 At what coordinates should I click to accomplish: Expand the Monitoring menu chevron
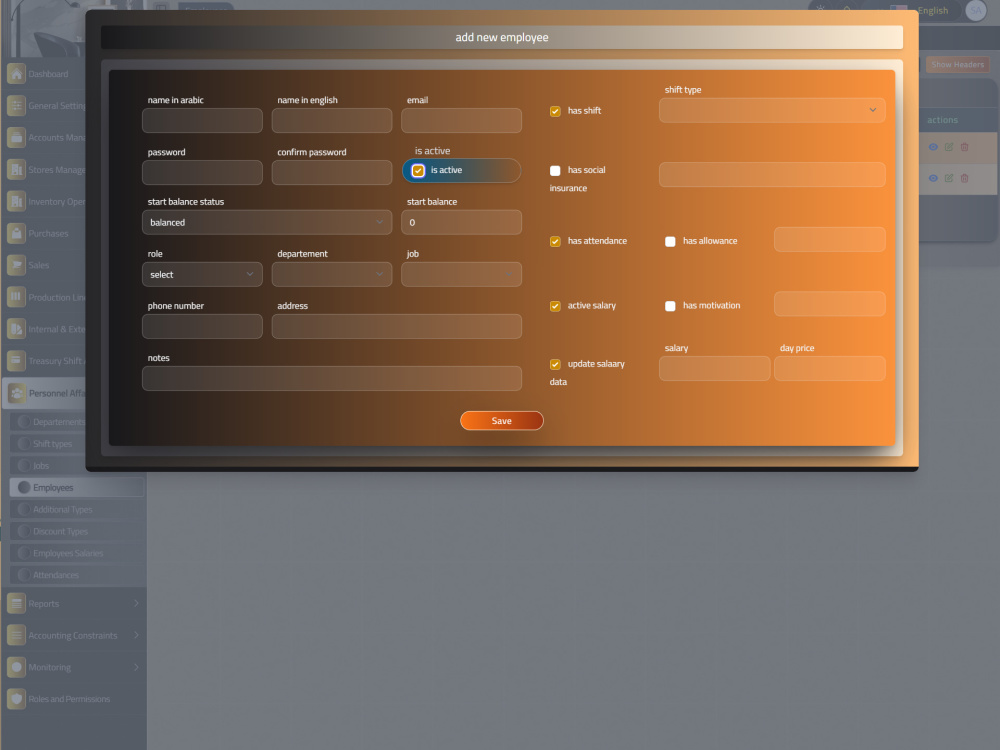pos(136,667)
